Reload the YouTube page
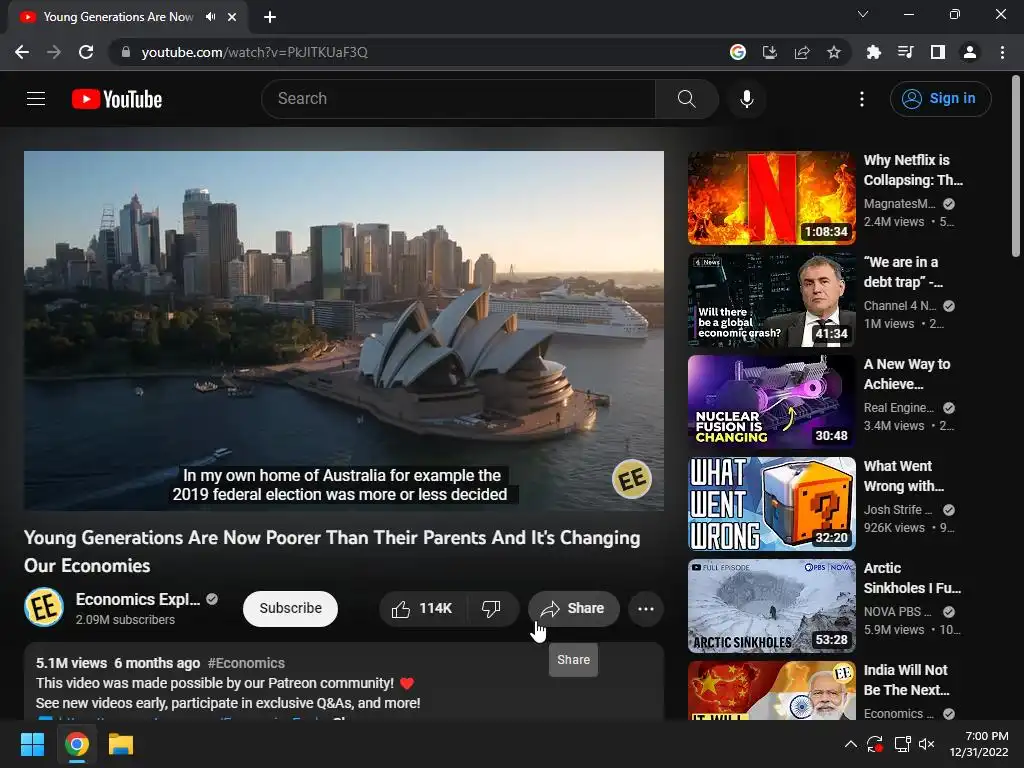Image resolution: width=1024 pixels, height=768 pixels. (x=86, y=52)
